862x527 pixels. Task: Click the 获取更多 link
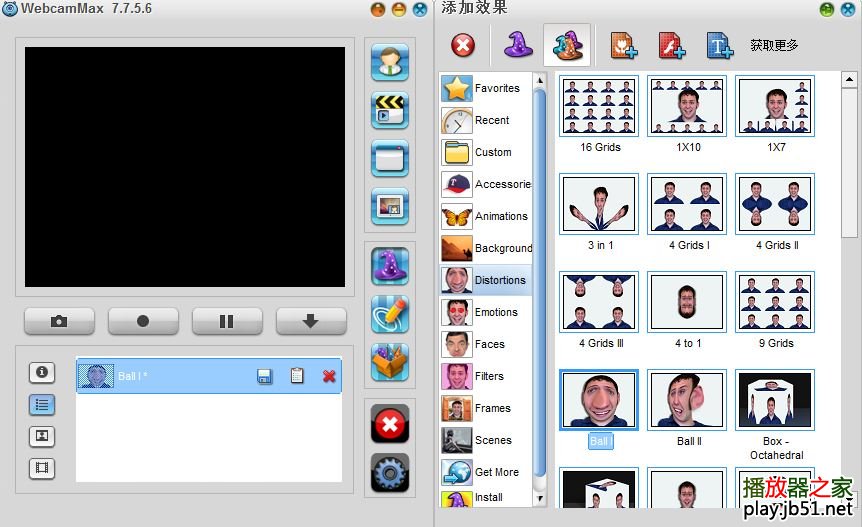tap(774, 46)
